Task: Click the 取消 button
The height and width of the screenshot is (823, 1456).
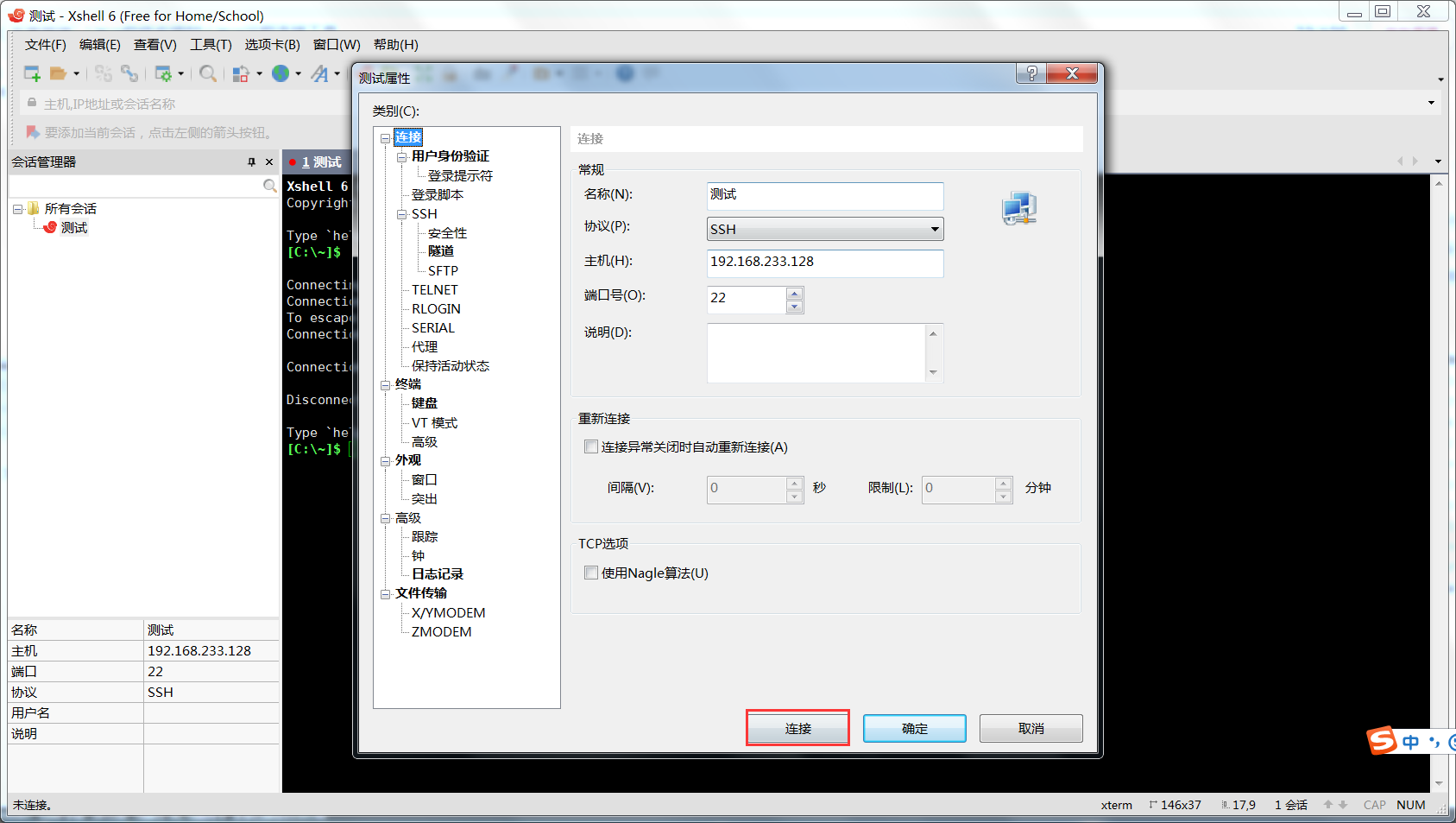Action: 1031,728
